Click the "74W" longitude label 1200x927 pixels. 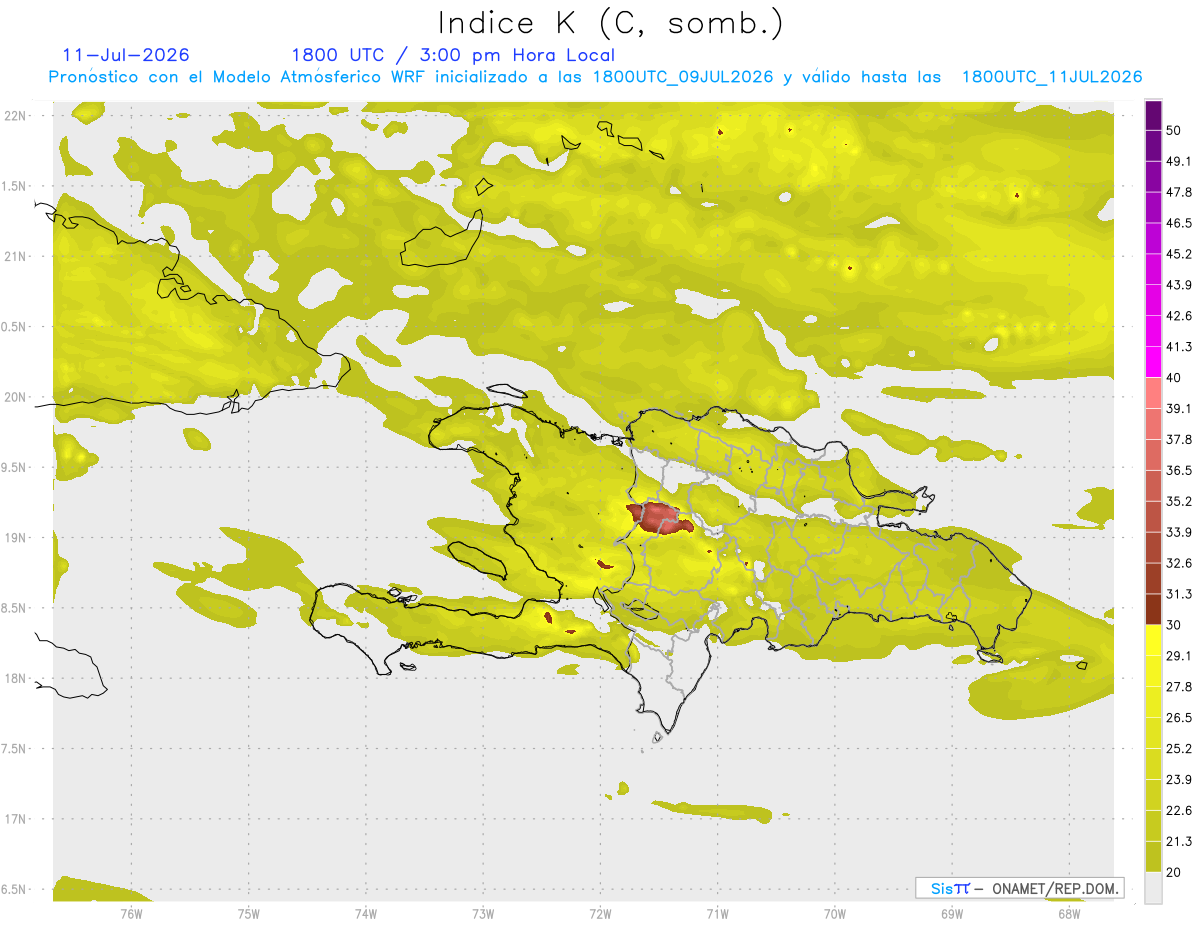366,913
